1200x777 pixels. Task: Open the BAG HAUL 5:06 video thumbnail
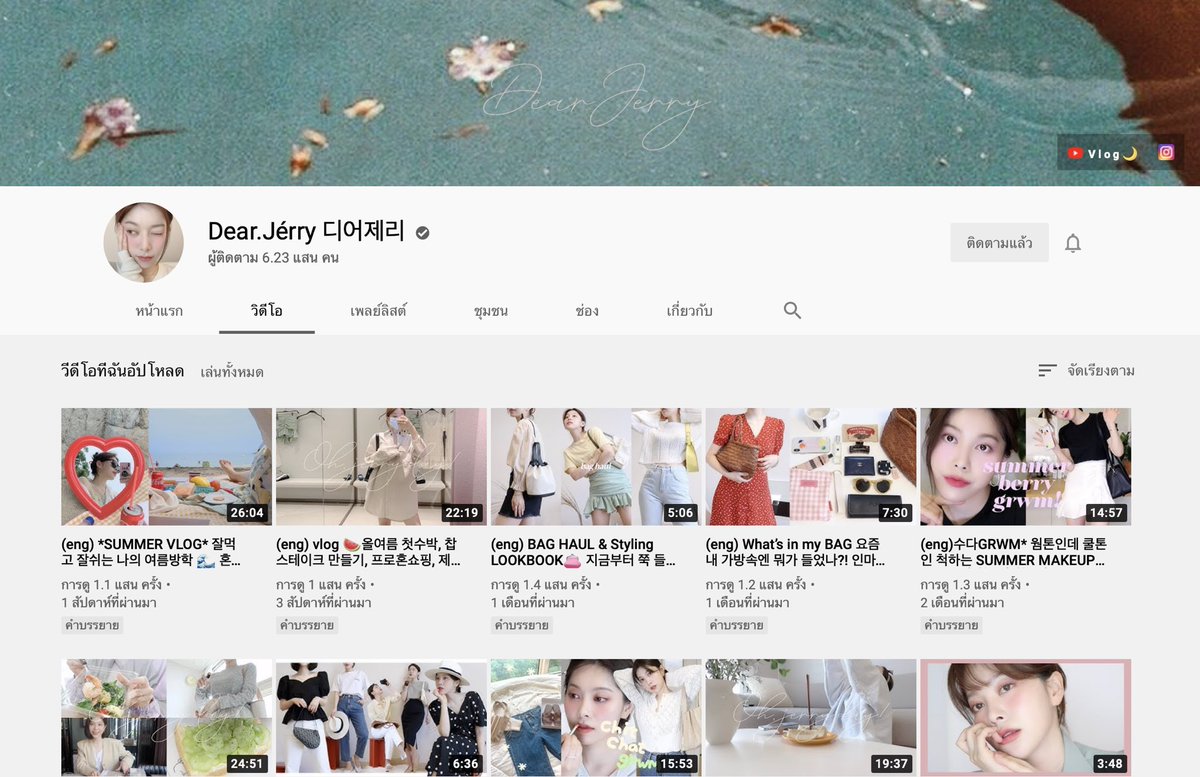pyautogui.click(x=596, y=467)
